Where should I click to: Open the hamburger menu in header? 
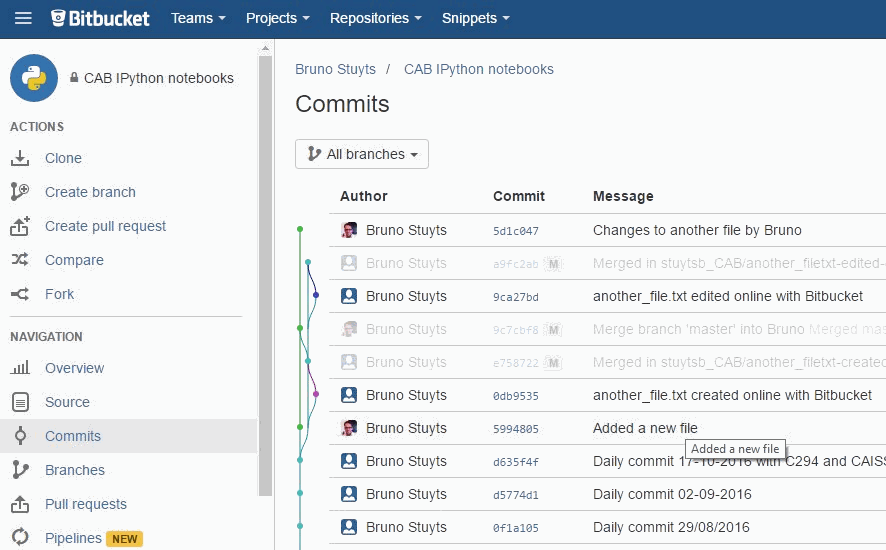23,18
